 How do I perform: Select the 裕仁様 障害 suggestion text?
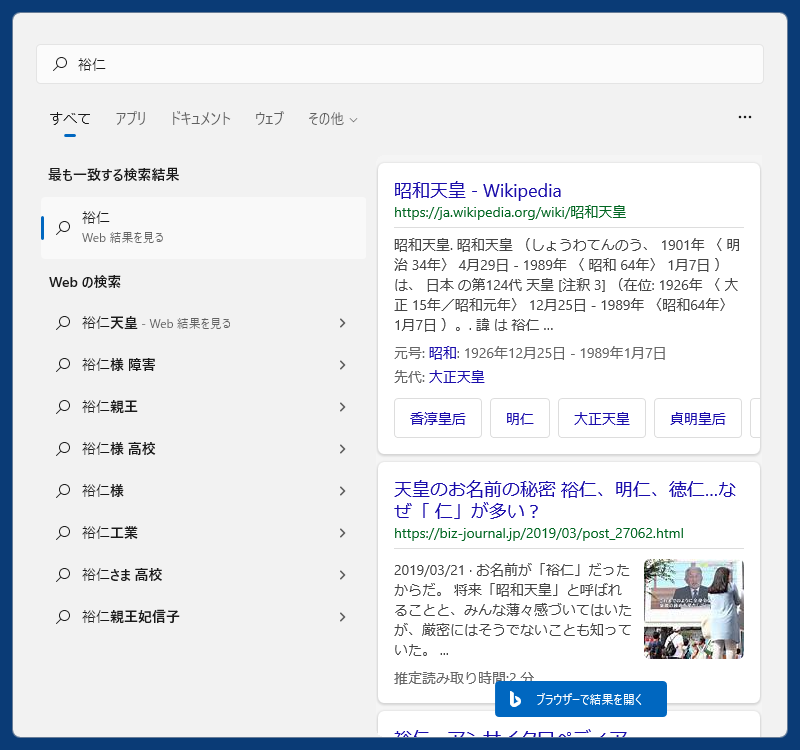[x=119, y=365]
